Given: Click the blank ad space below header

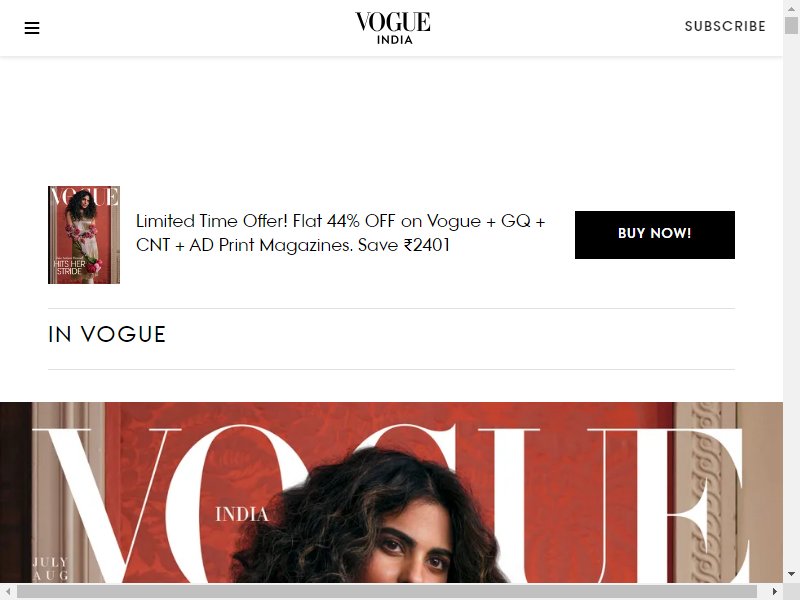Looking at the screenshot, I should pyautogui.click(x=391, y=112).
